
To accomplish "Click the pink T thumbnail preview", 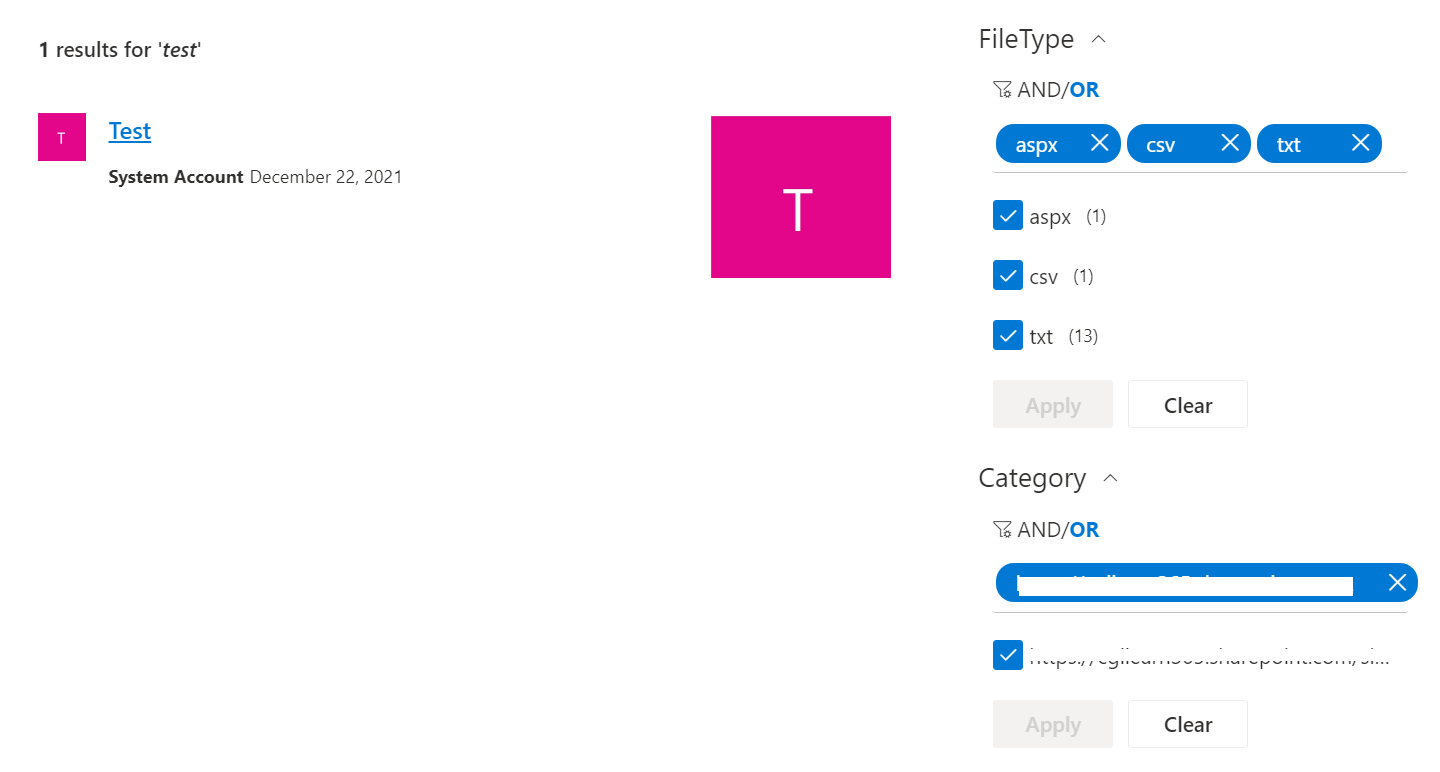I will point(800,196).
